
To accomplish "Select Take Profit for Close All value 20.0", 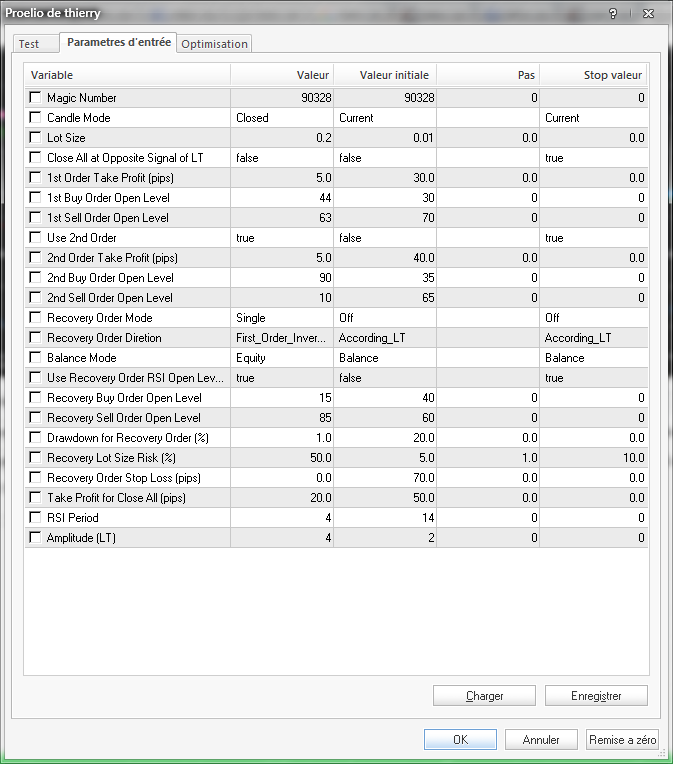I will pyautogui.click(x=282, y=497).
